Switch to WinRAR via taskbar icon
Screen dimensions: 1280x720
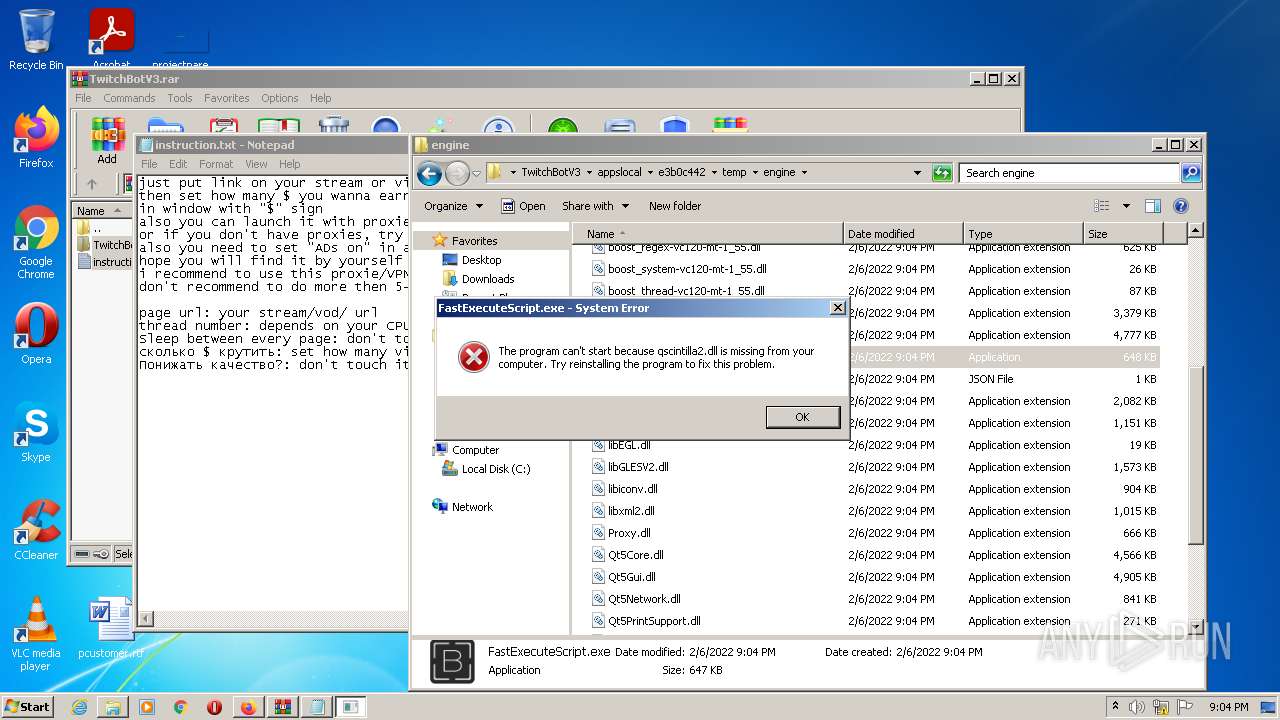283,707
